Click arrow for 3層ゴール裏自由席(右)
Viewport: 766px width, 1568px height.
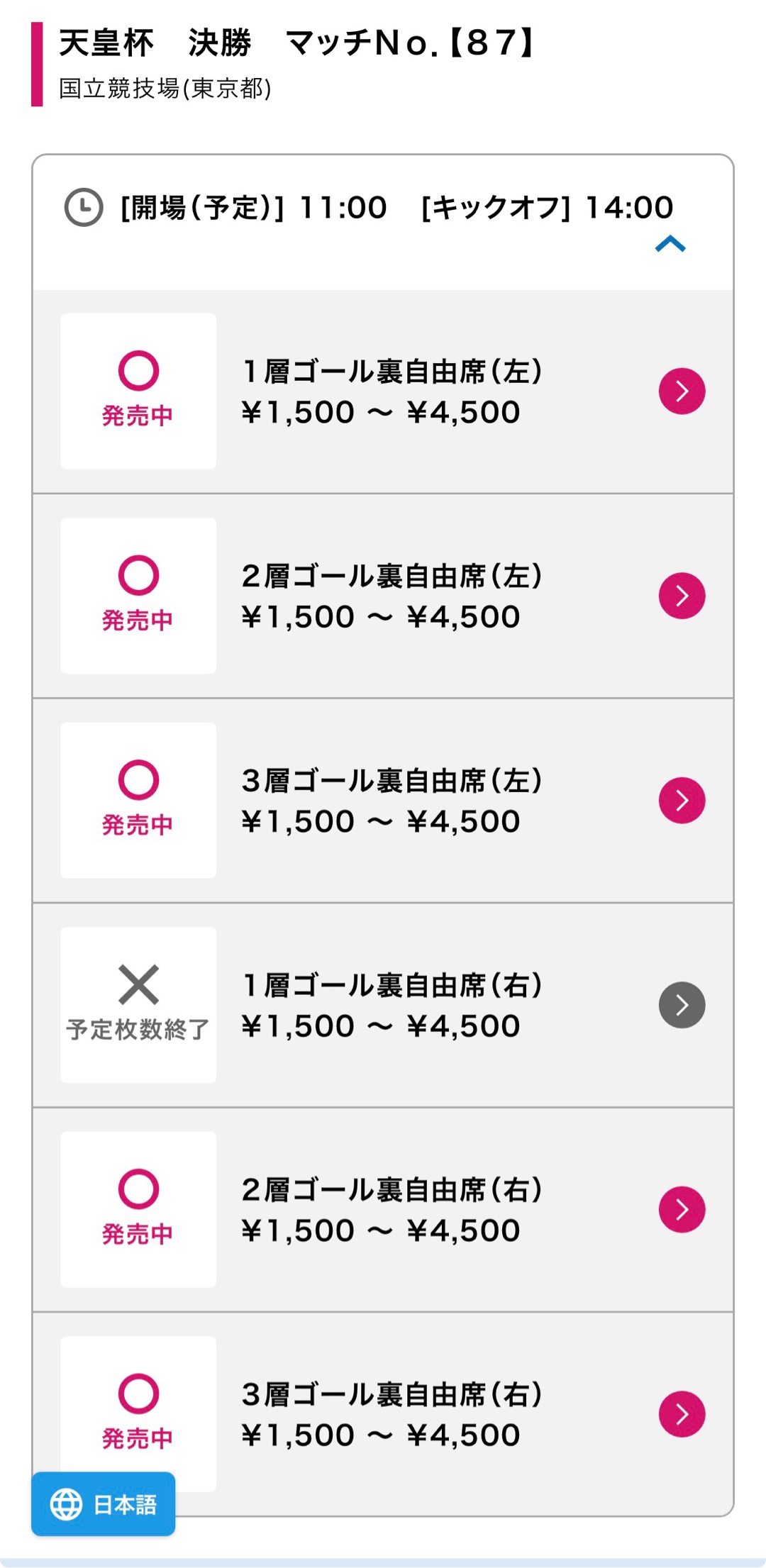[682, 1413]
